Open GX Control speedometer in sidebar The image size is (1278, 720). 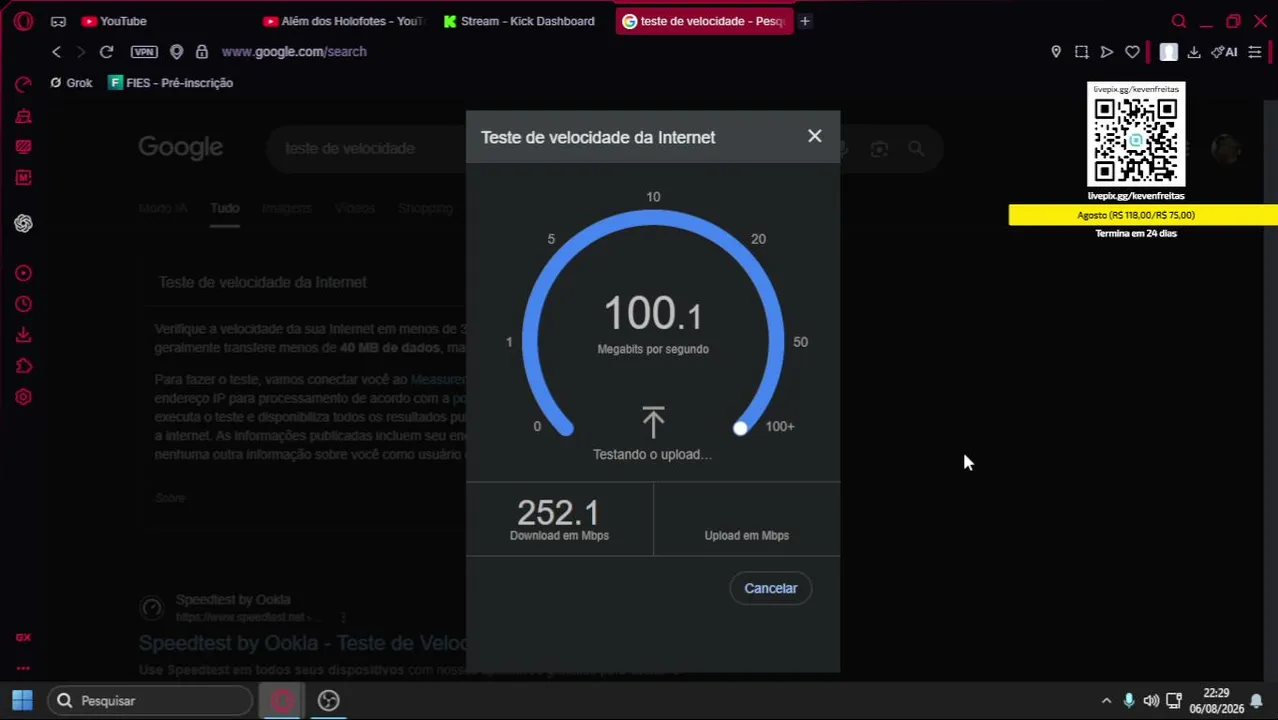point(23,85)
